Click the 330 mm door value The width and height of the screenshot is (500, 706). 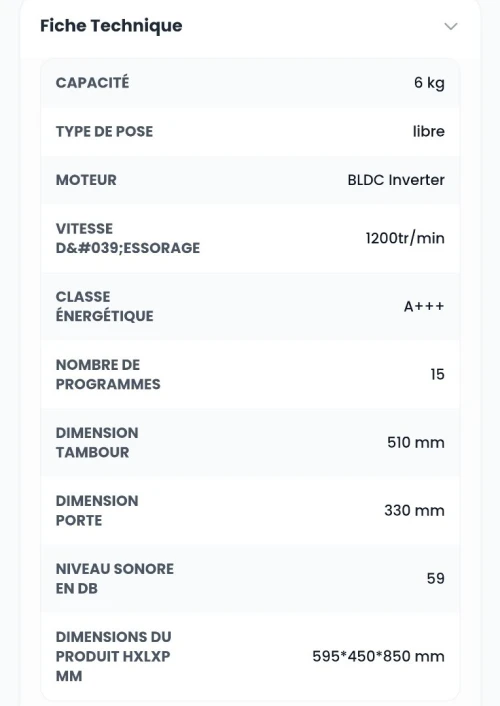click(x=414, y=511)
